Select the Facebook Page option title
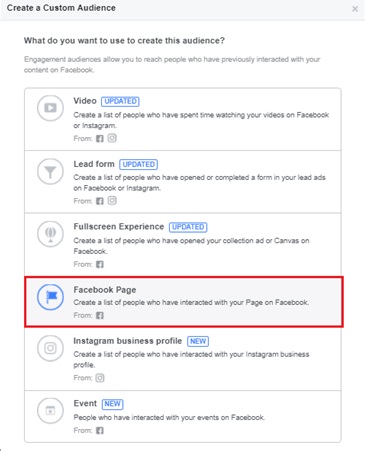This screenshot has height=451, width=366. [x=105, y=290]
